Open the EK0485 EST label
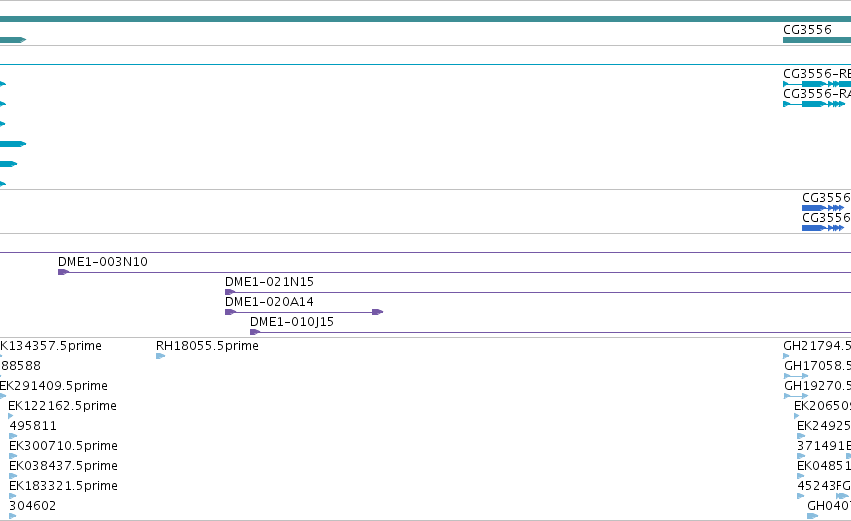This screenshot has width=851, height=521. [x=824, y=466]
